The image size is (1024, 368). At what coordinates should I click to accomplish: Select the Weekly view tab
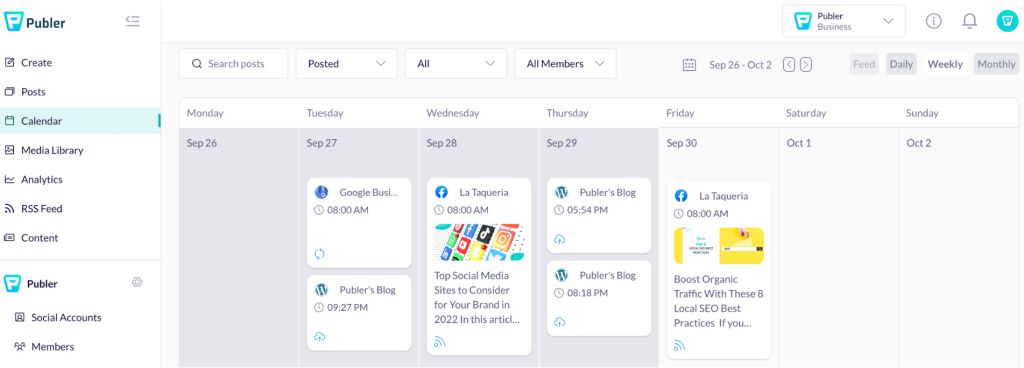tap(945, 64)
